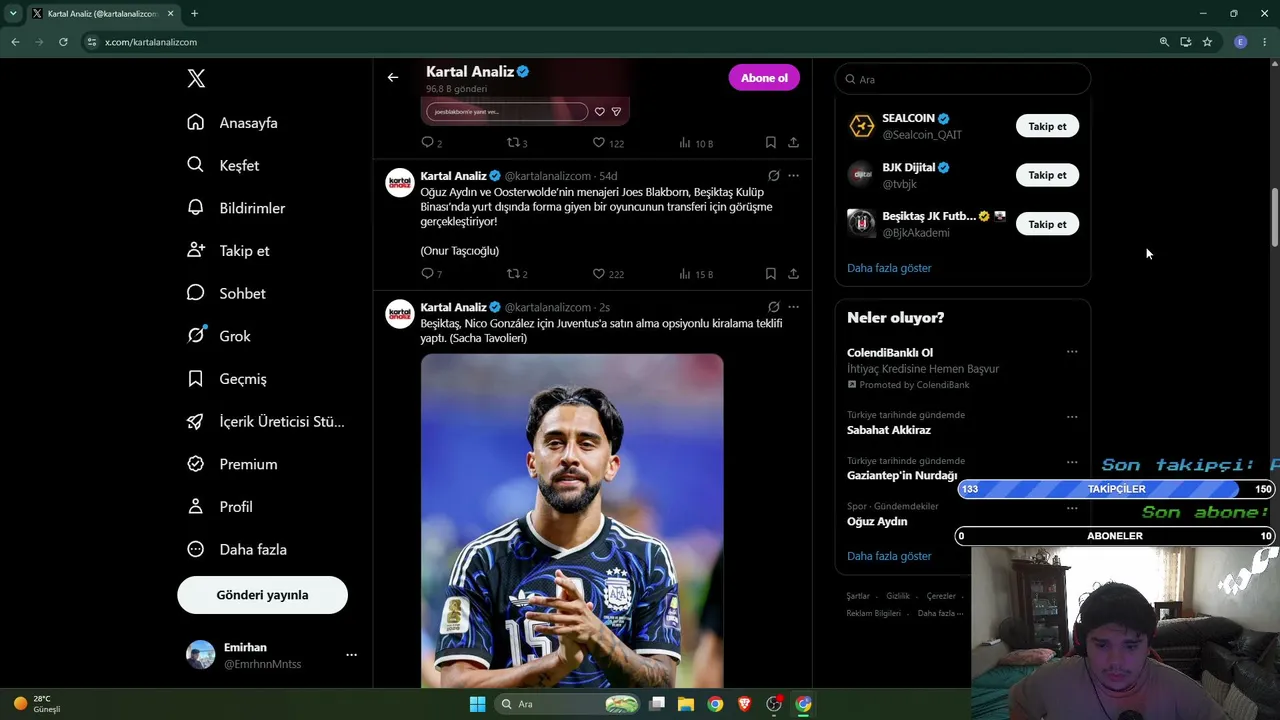Screen dimensions: 1280x720
Task: Bookmark this page with the star icon
Action: coord(1207,42)
